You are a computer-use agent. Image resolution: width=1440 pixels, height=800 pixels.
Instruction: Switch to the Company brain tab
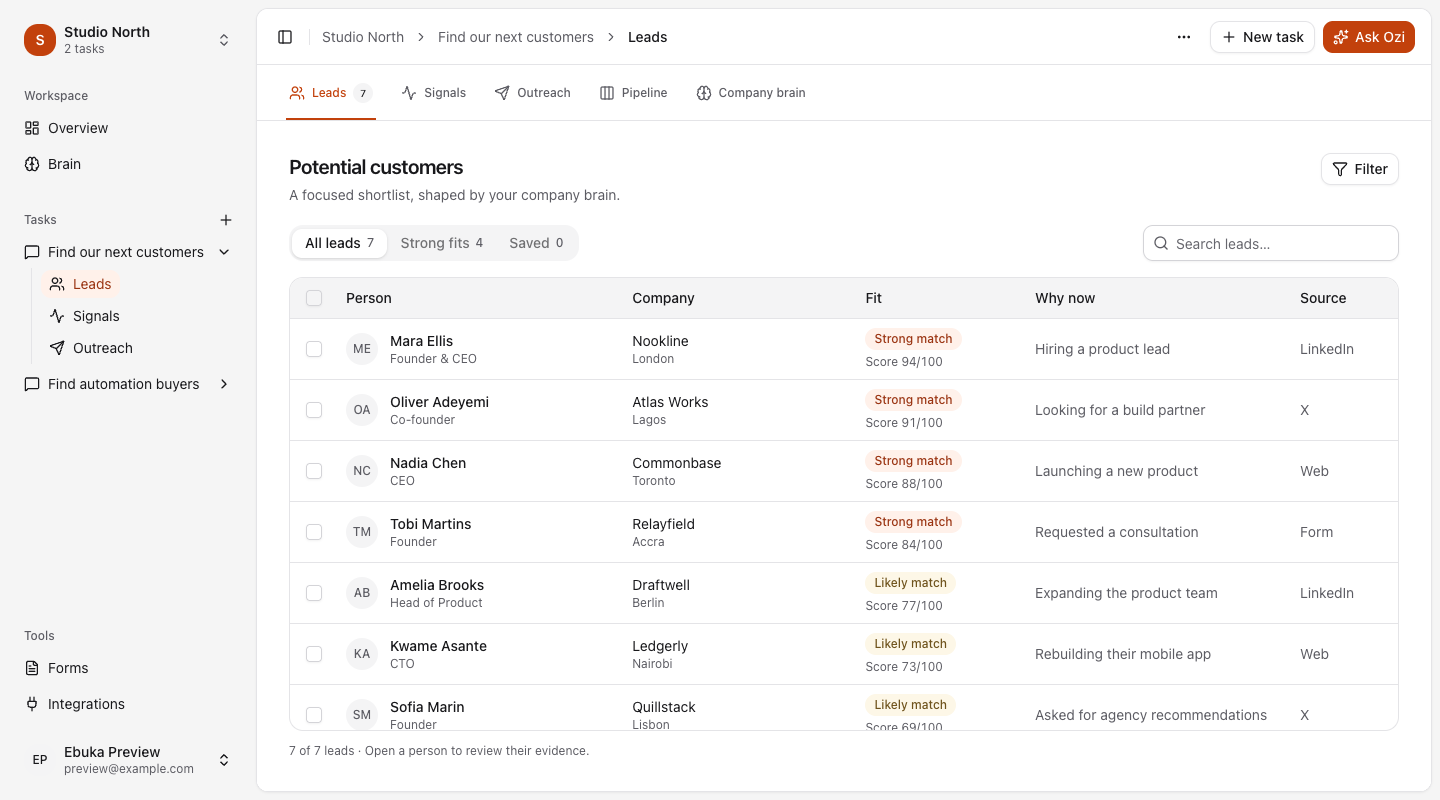(751, 93)
